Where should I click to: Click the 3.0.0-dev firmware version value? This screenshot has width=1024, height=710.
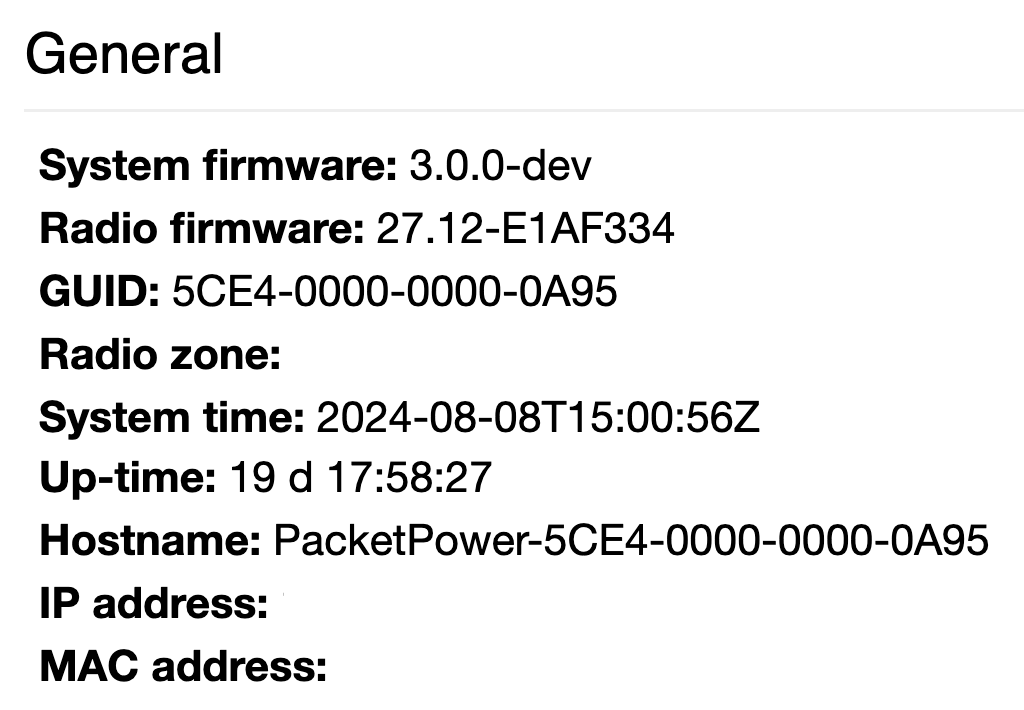pos(500,165)
